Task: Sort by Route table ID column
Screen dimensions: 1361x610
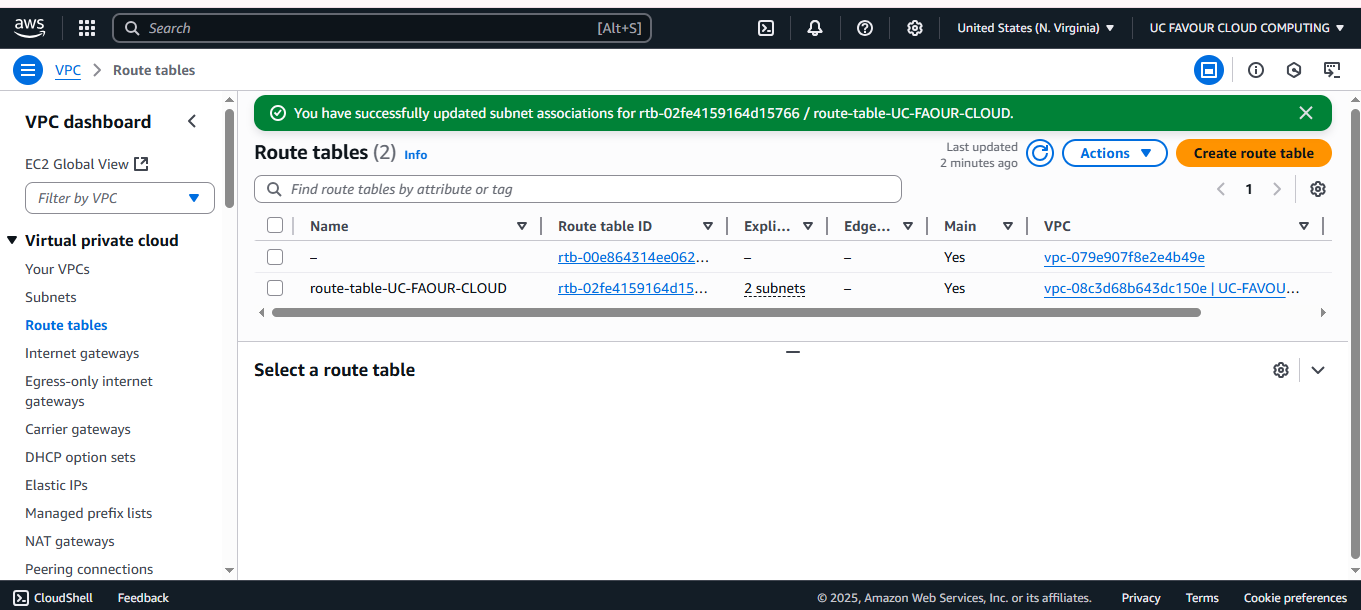Action: click(708, 226)
